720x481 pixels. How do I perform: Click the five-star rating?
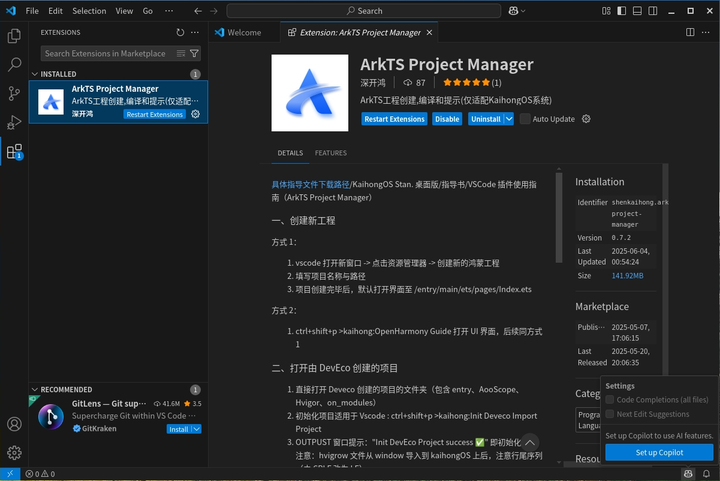467,83
